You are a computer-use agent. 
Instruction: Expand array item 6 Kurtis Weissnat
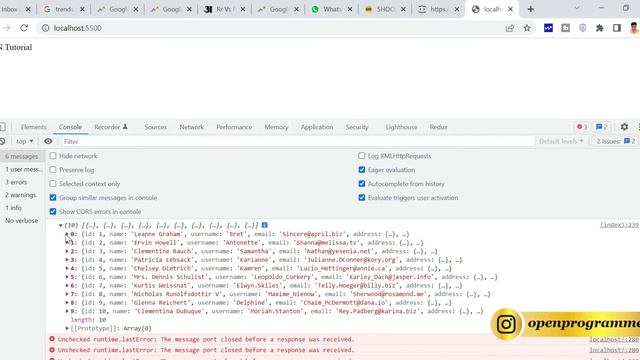[x=67, y=285]
